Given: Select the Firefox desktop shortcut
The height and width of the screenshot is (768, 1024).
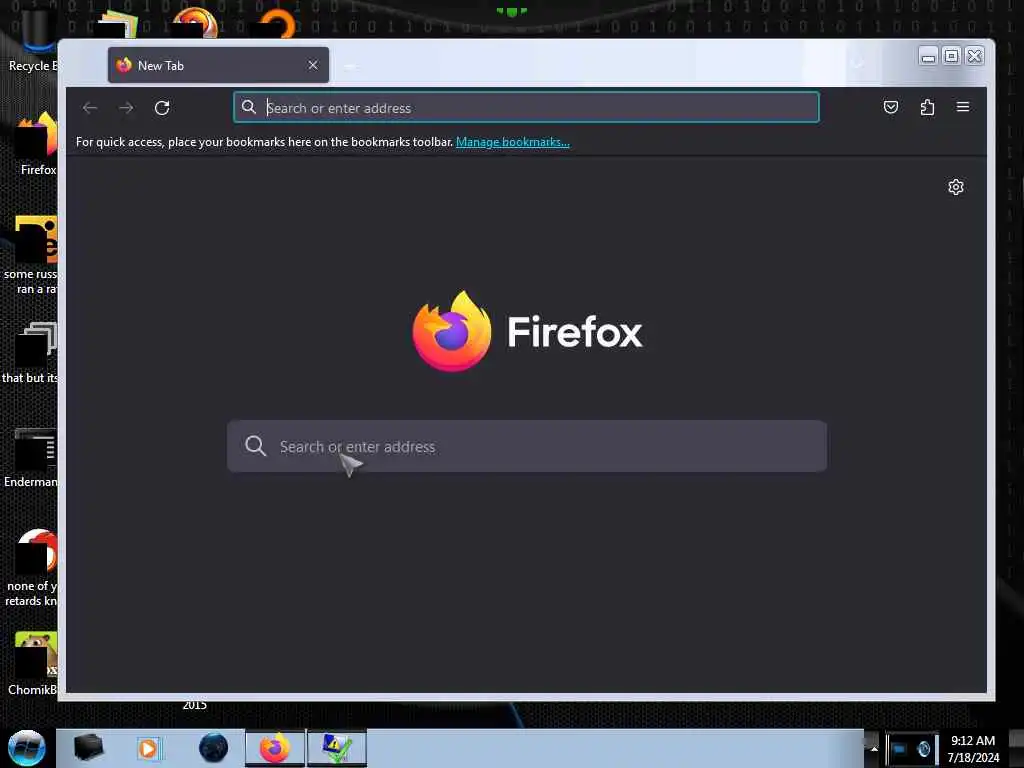Looking at the screenshot, I should (x=38, y=144).
